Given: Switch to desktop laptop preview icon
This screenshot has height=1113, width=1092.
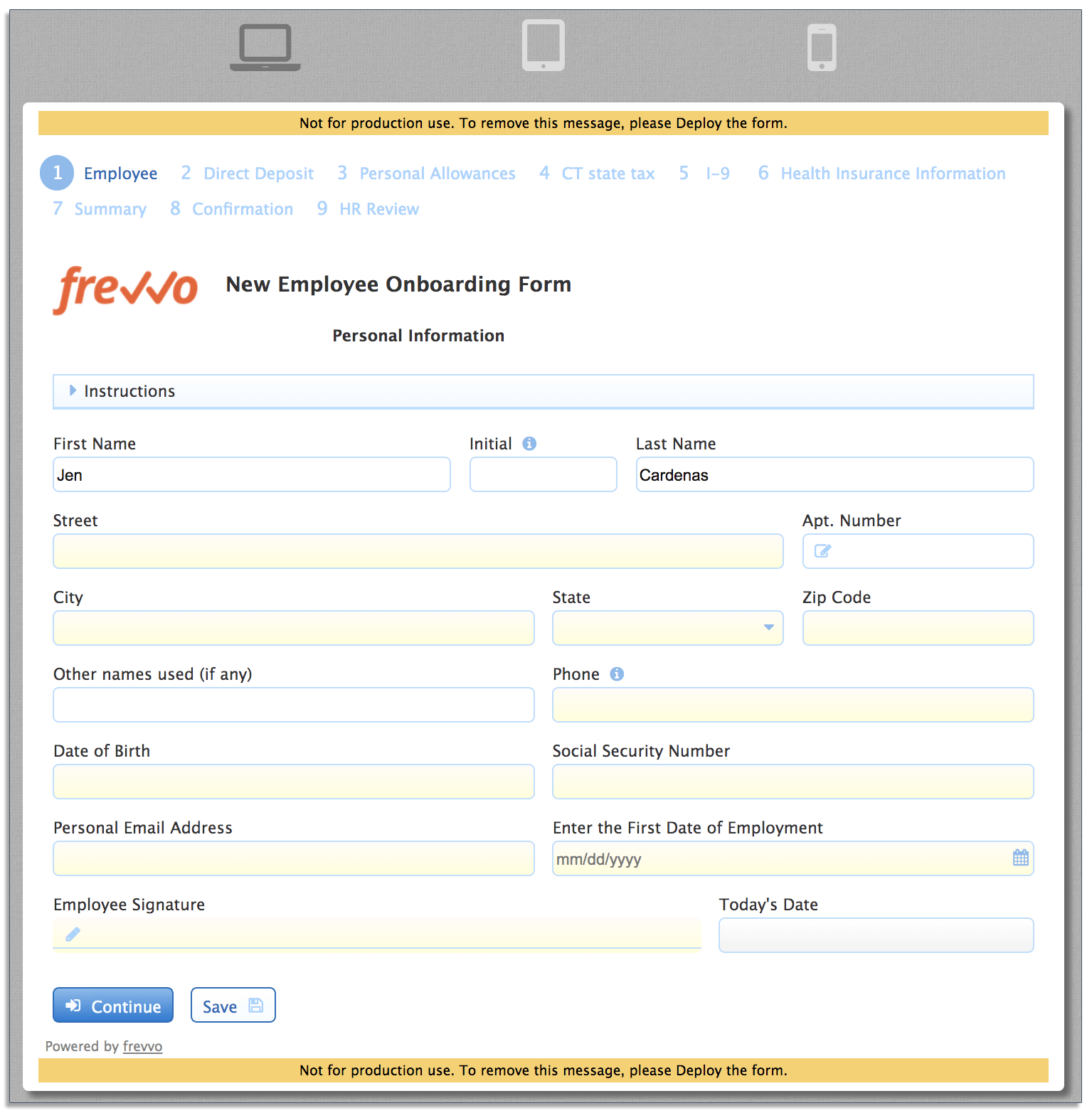Looking at the screenshot, I should tap(265, 47).
